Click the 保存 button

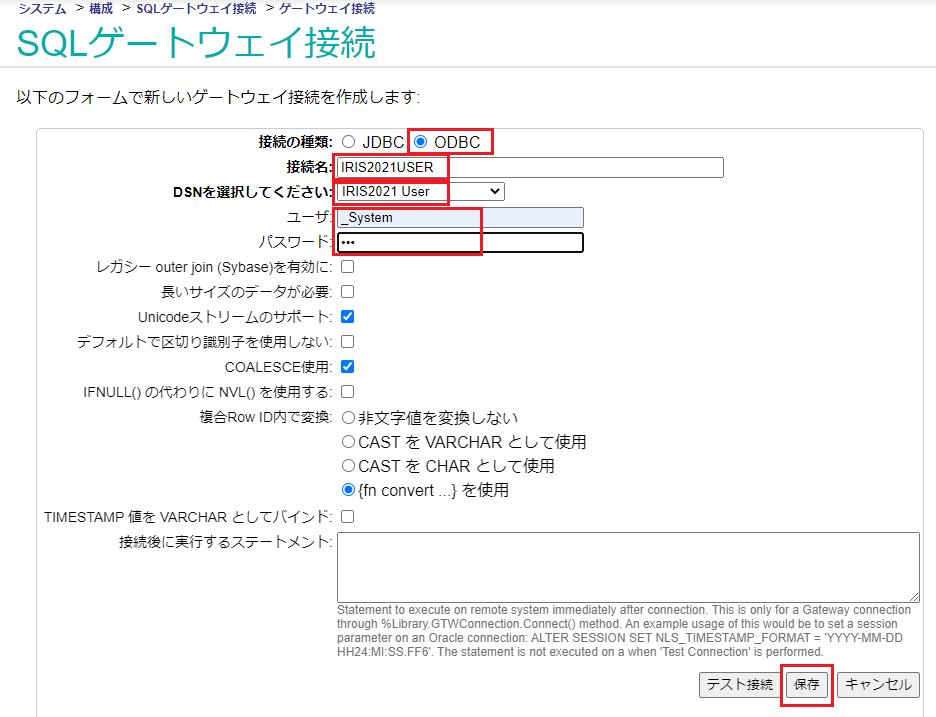pos(807,685)
